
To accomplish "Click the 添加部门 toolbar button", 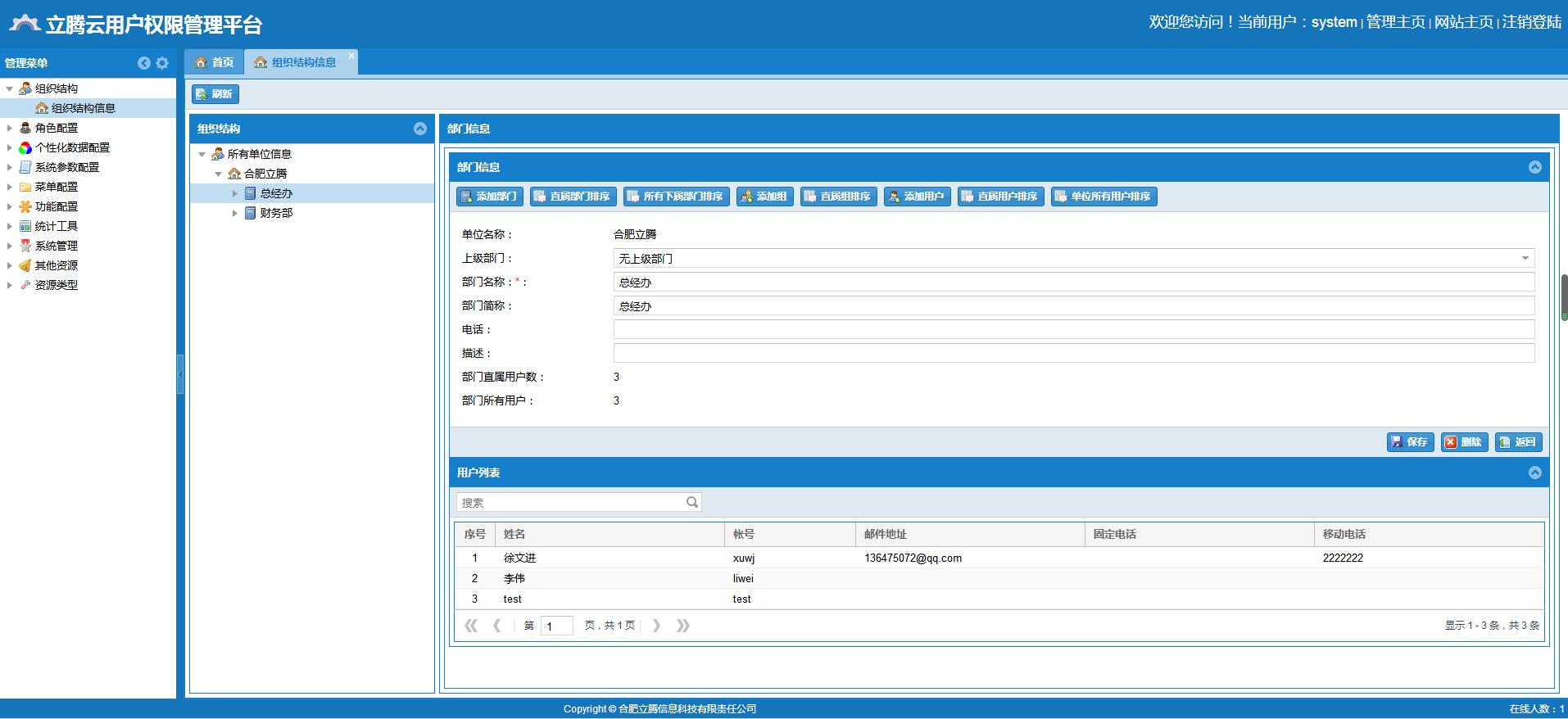I will coord(489,197).
